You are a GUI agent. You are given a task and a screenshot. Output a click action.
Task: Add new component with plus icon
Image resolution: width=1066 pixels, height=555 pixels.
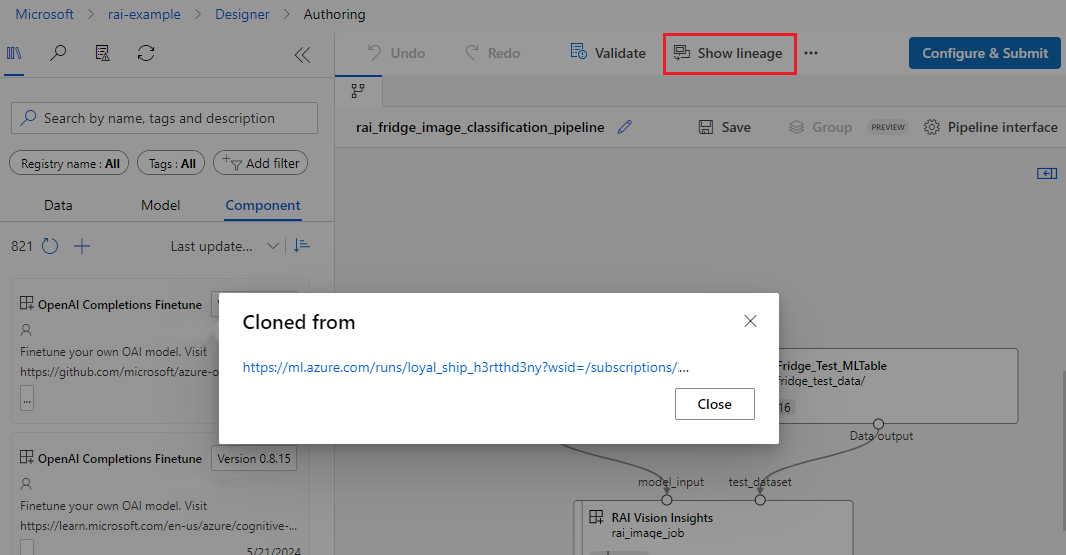pos(82,246)
